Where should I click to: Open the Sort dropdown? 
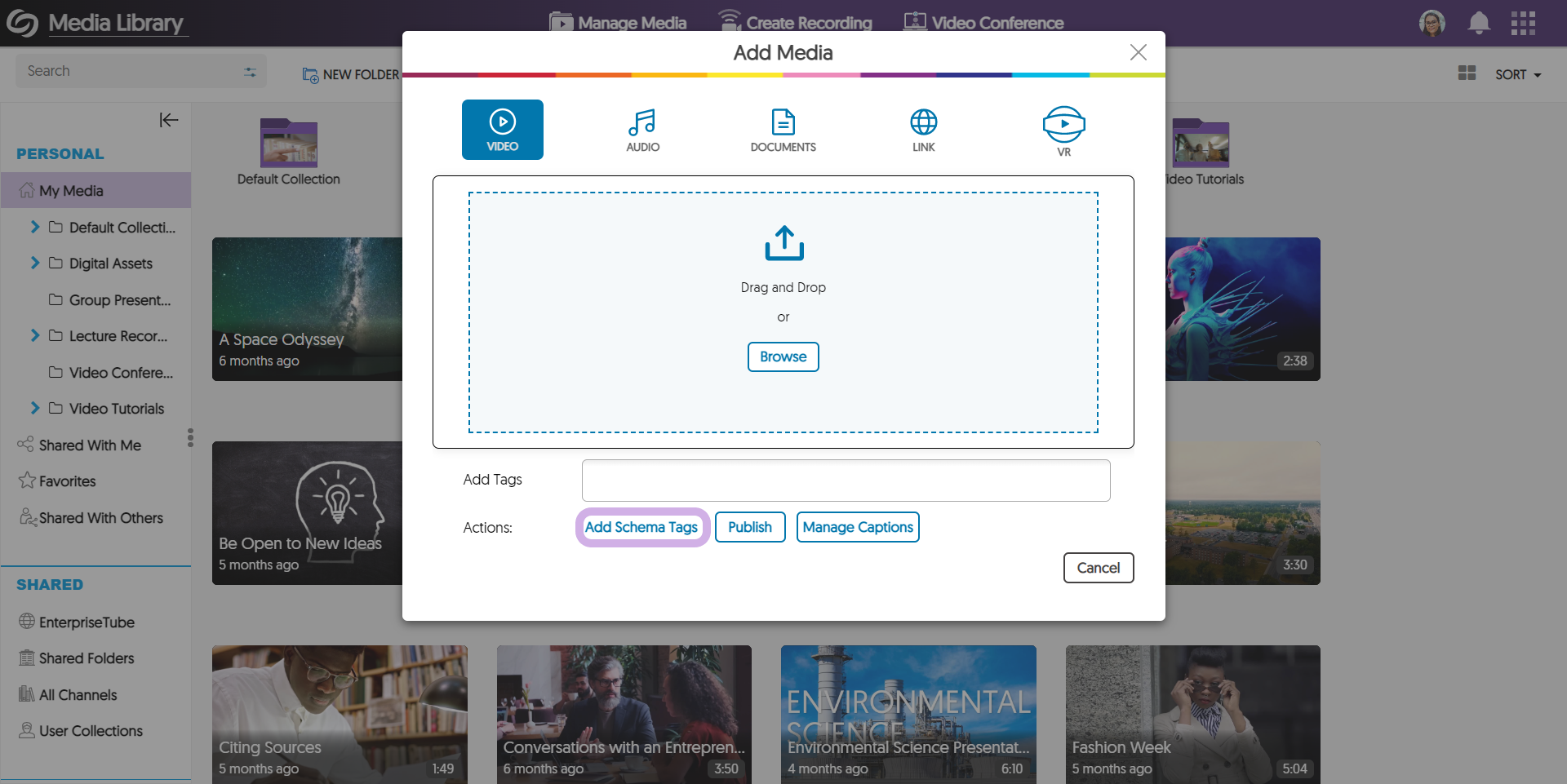1517,74
